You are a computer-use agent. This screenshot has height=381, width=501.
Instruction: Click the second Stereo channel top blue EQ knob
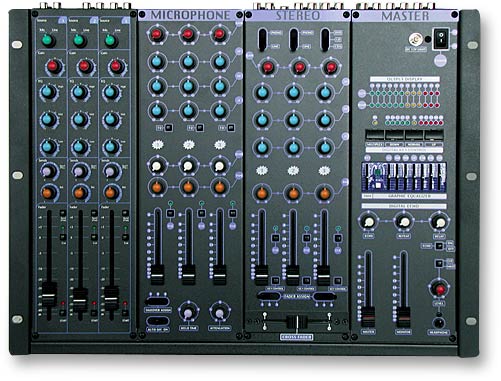click(294, 92)
